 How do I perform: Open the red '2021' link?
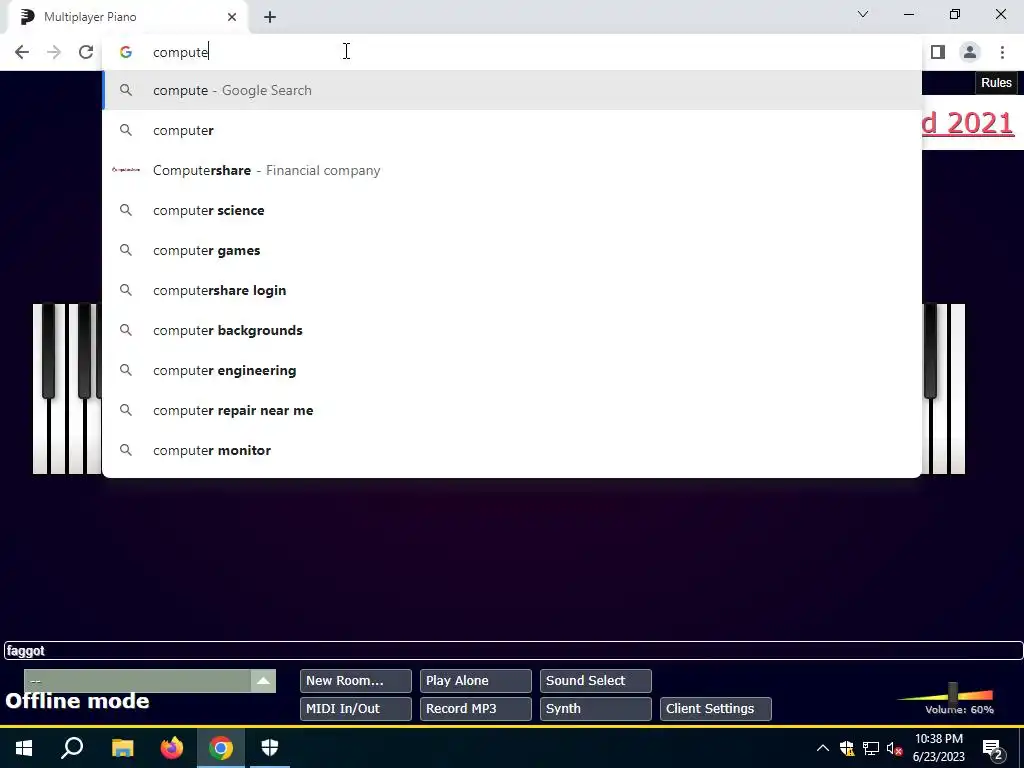coord(968,123)
